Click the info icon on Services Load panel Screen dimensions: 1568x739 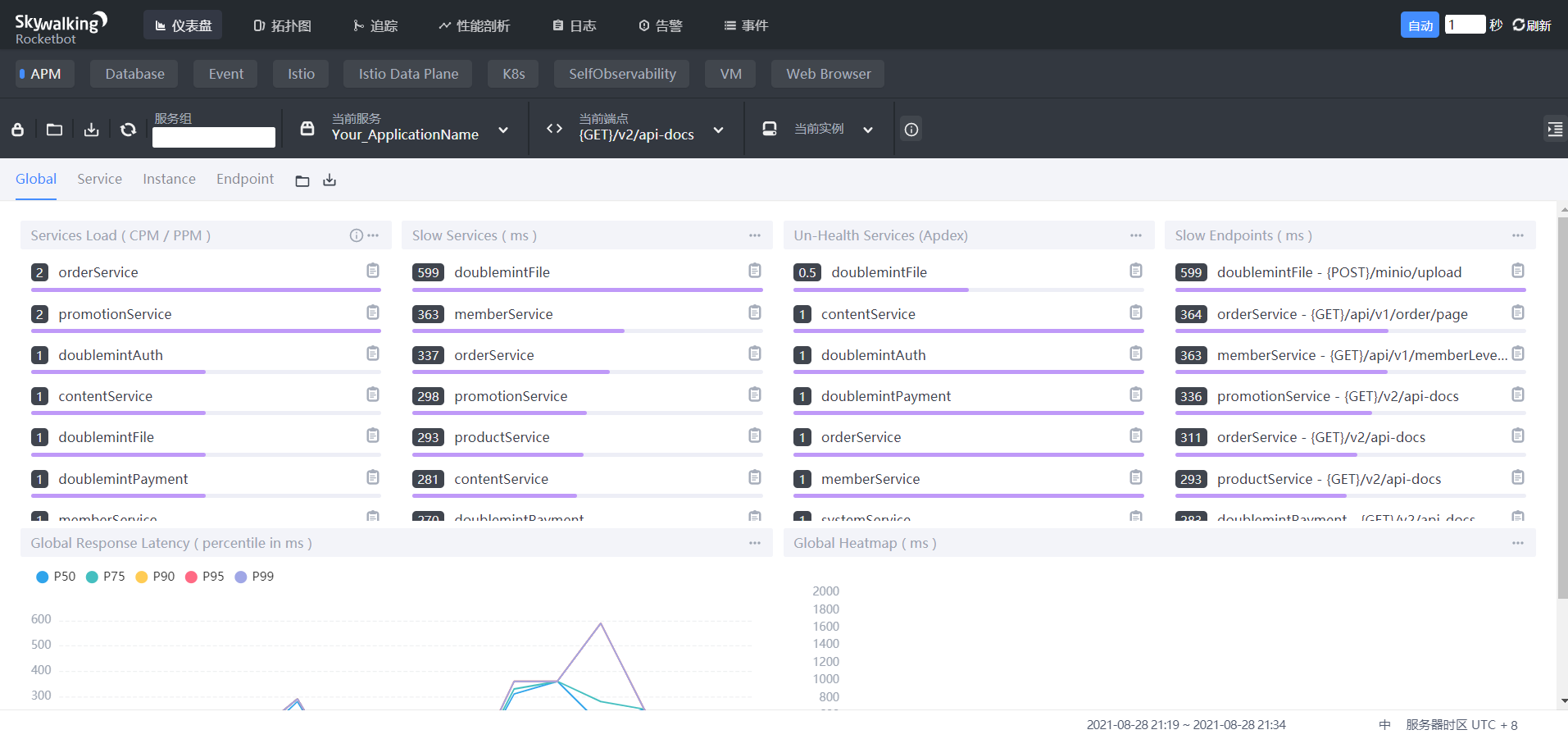click(356, 236)
